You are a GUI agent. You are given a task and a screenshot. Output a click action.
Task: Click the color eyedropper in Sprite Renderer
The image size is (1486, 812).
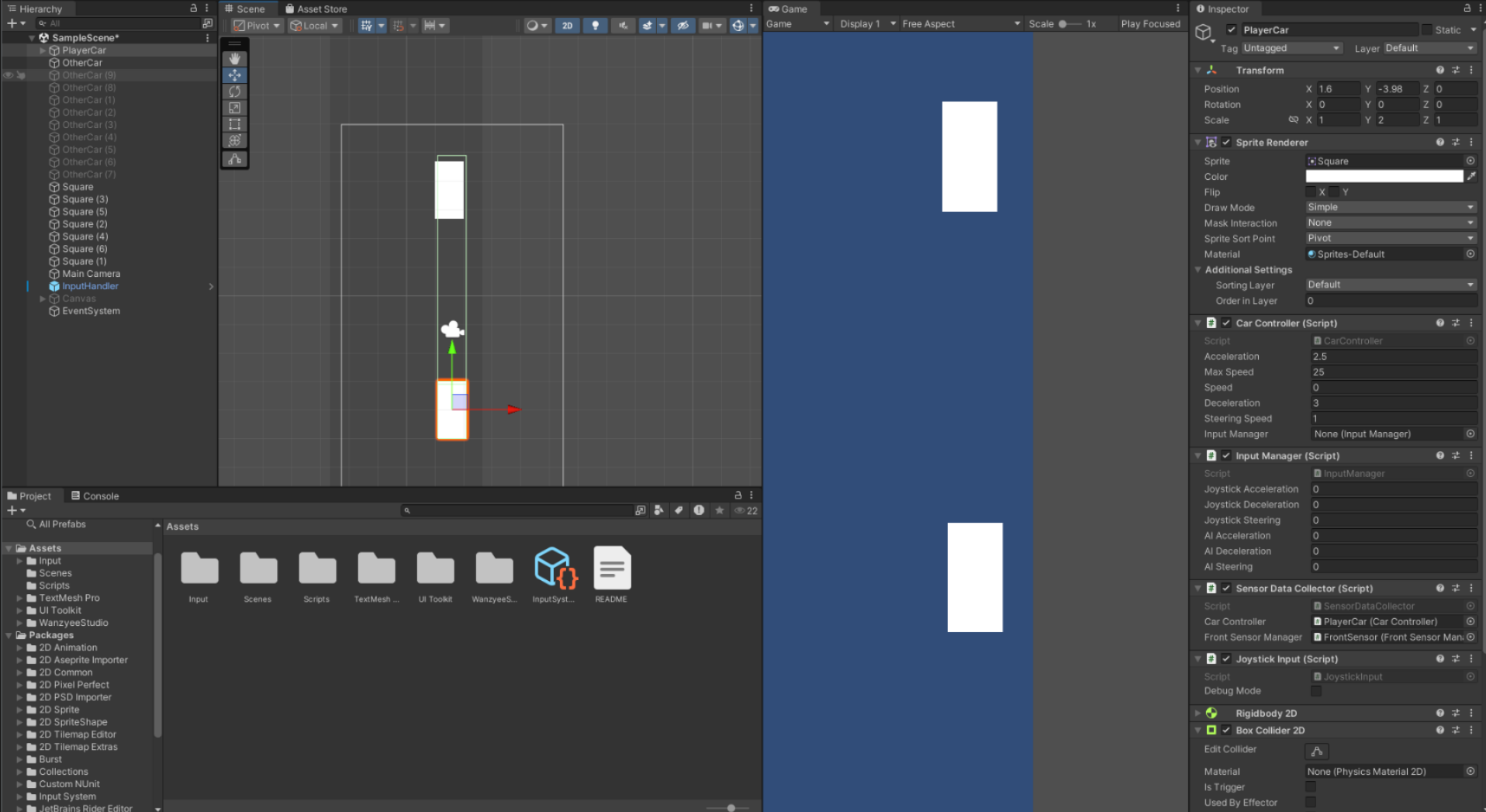[x=1470, y=177]
